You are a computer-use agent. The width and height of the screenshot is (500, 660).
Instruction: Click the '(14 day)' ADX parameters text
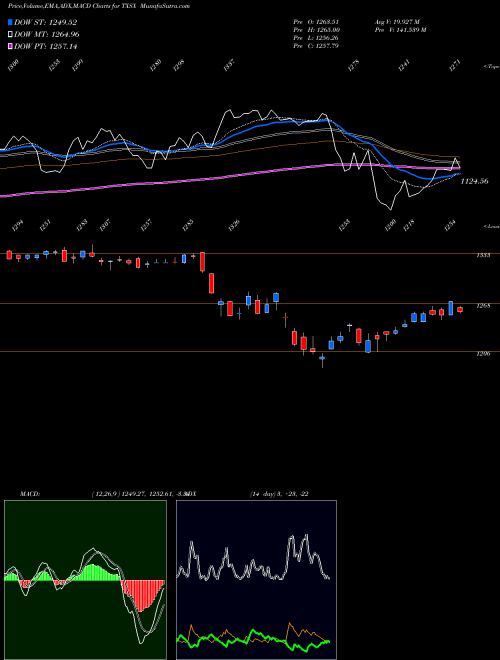pyautogui.click(x=261, y=494)
